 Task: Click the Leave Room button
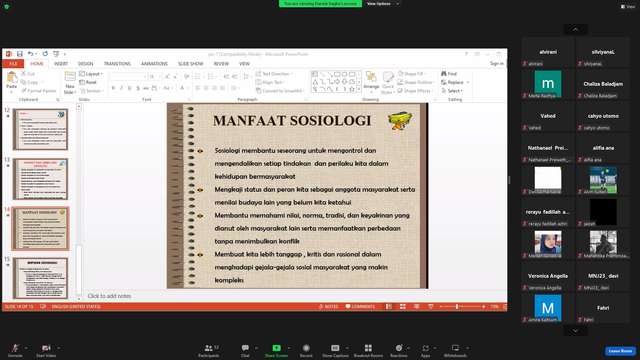pyautogui.click(x=620, y=351)
